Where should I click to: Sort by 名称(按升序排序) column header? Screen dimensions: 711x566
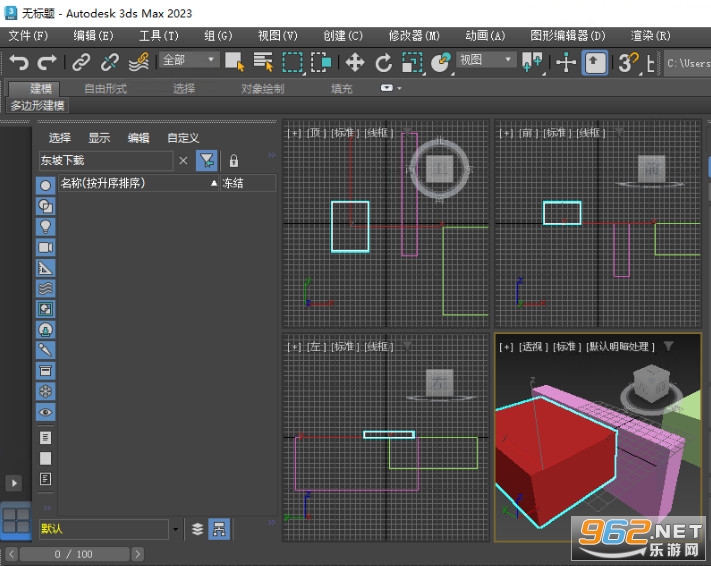(139, 183)
